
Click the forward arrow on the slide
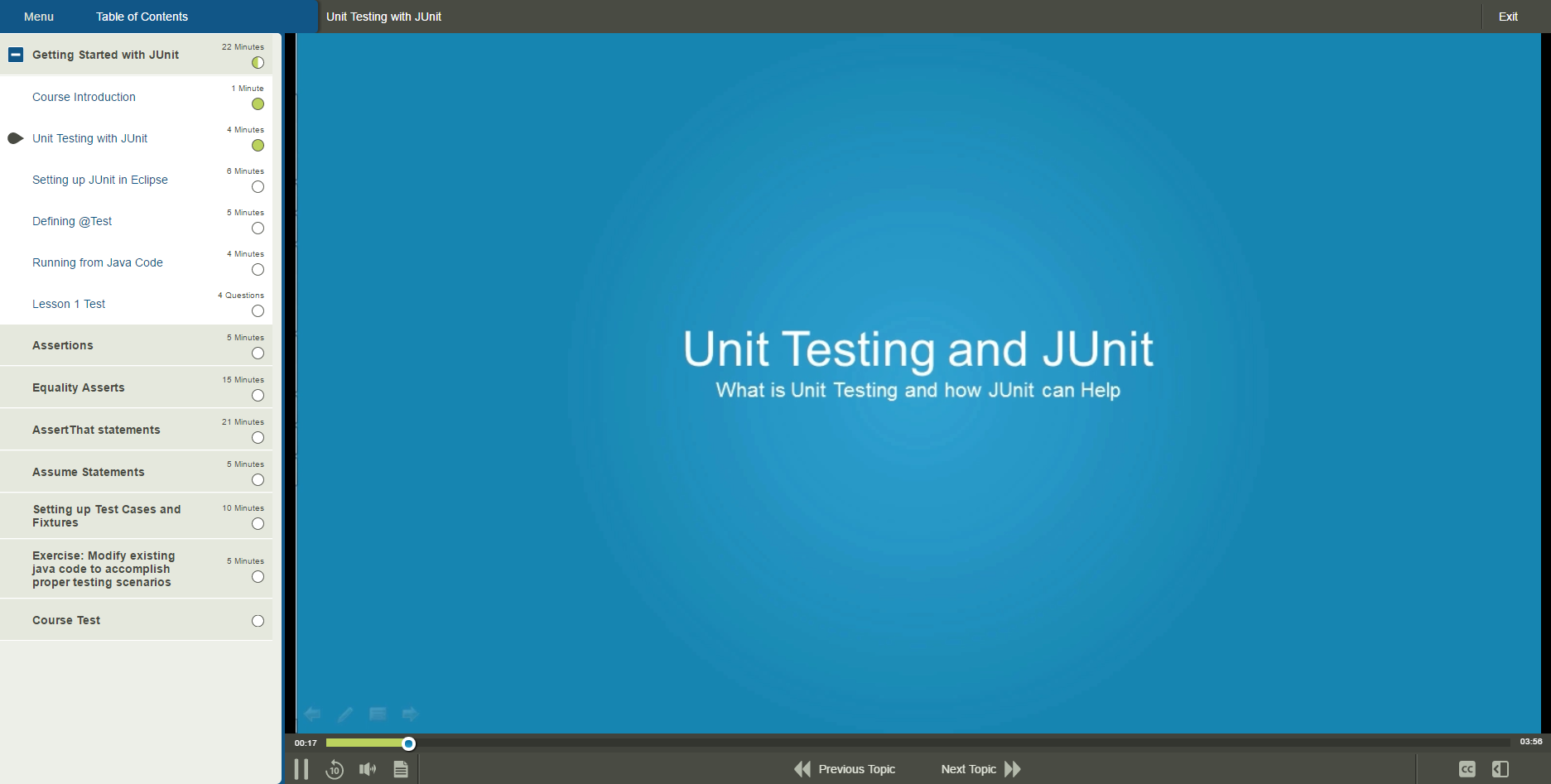pyautogui.click(x=410, y=714)
